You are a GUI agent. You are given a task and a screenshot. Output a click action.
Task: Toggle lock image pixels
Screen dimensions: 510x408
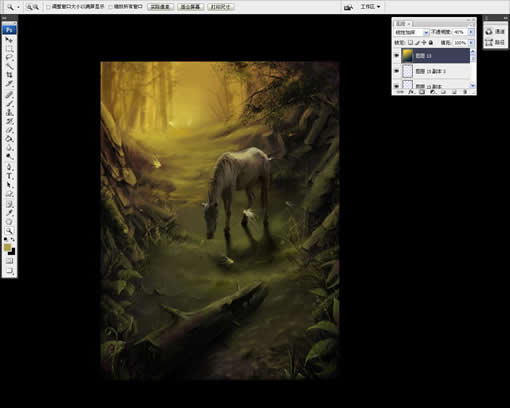point(417,43)
